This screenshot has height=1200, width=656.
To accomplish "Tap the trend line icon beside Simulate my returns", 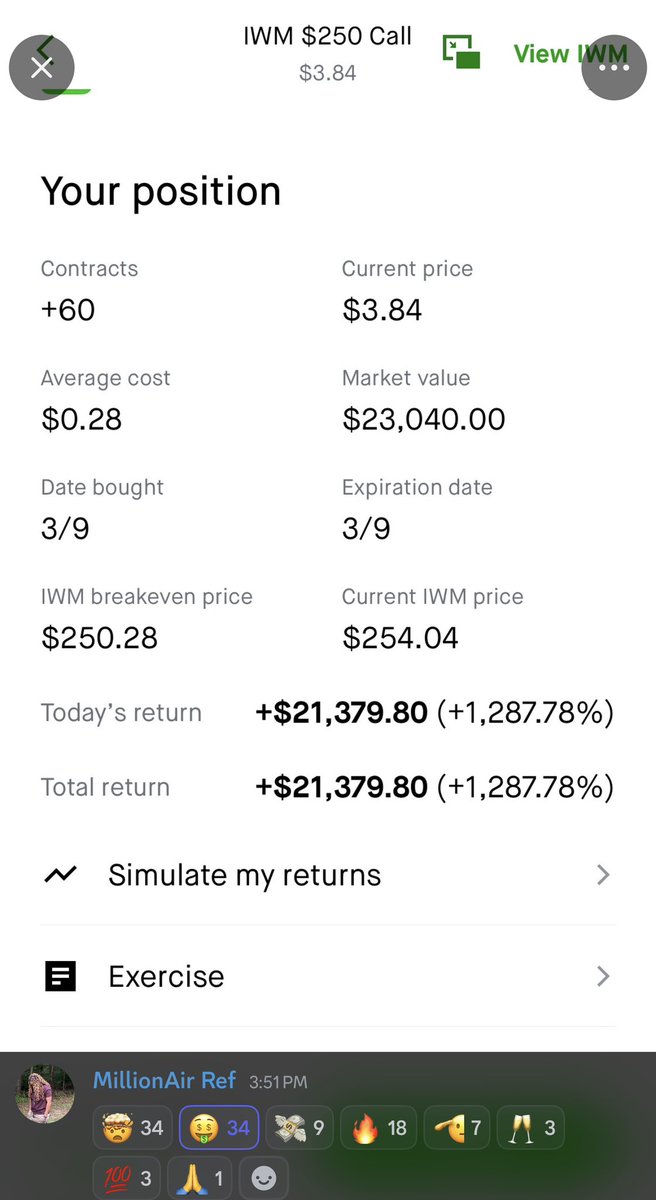I will pyautogui.click(x=60, y=875).
